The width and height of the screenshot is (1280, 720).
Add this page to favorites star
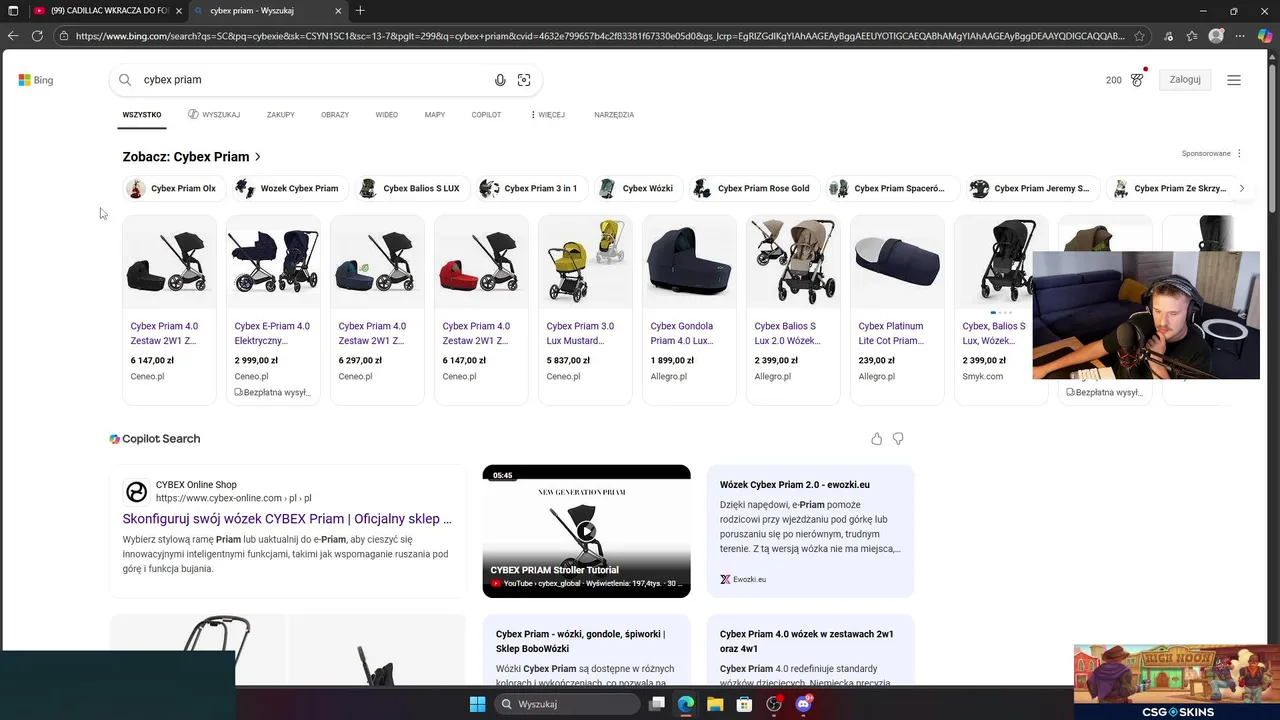point(1139,36)
